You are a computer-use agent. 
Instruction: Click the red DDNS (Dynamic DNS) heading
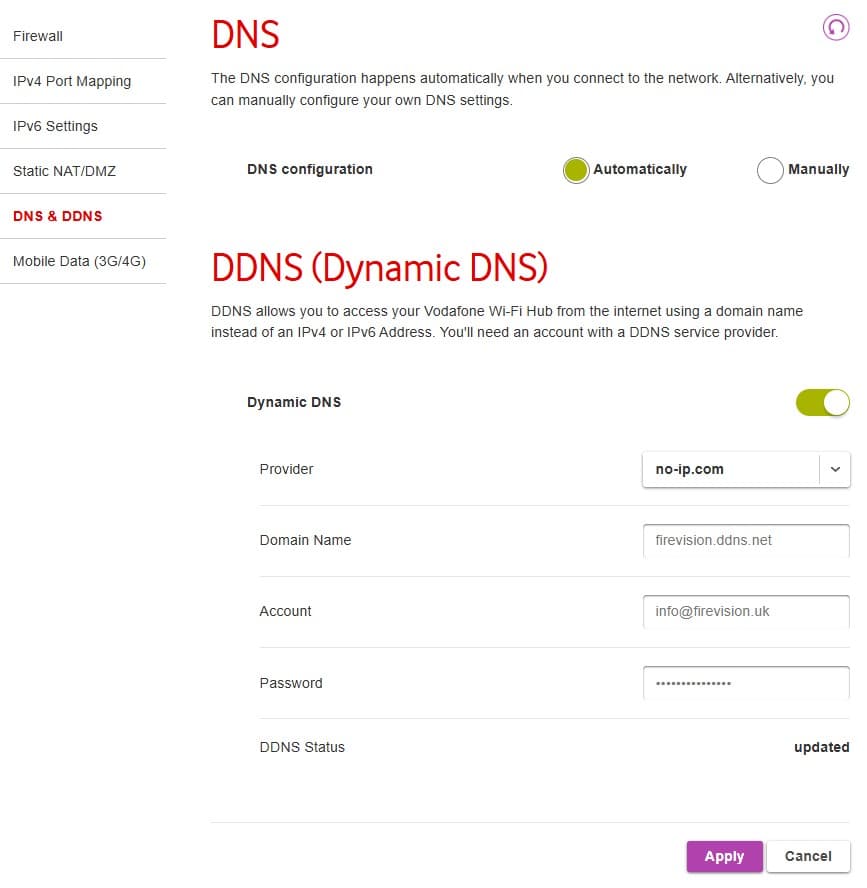[378, 267]
